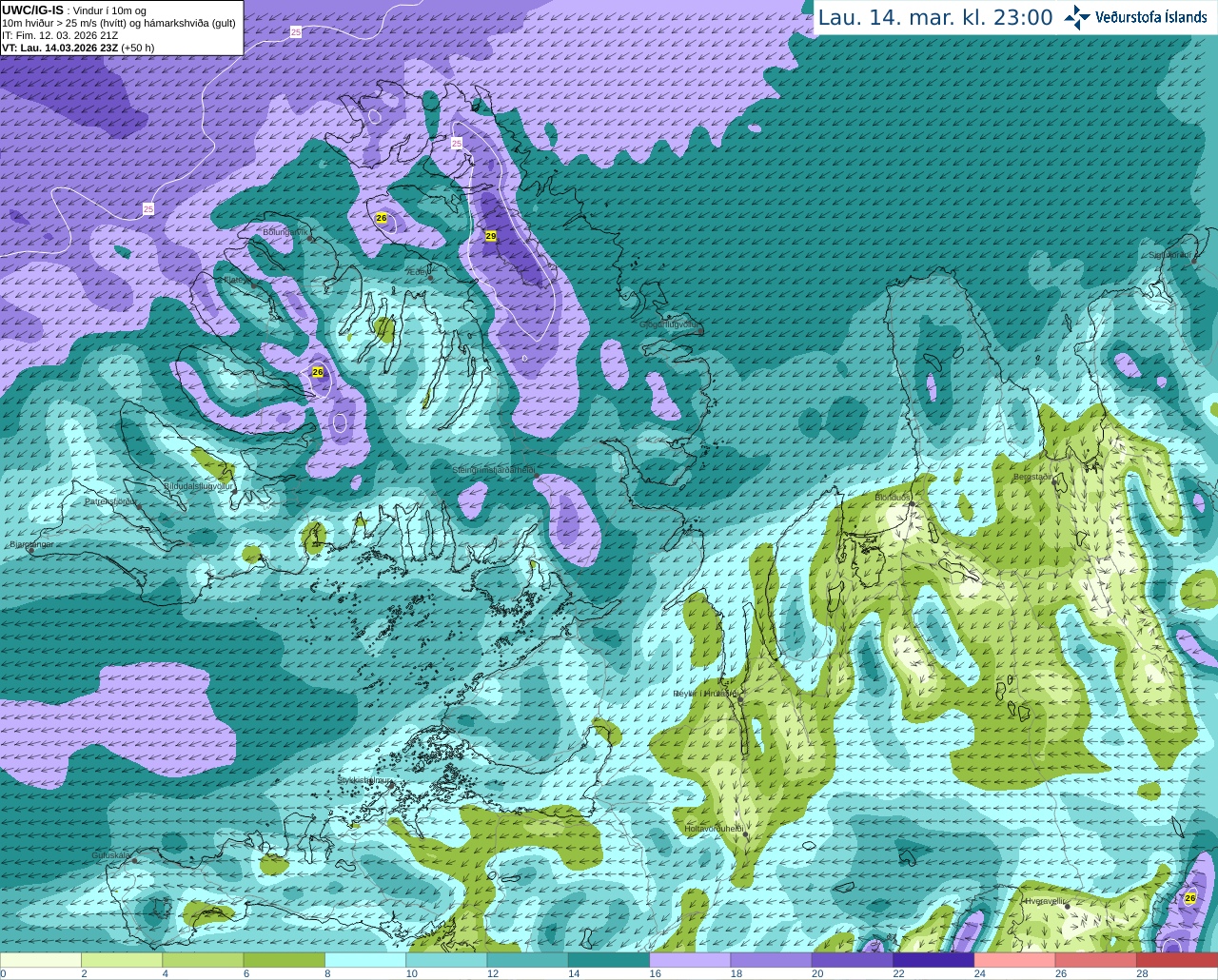
Task: Click the yellow 29 maximum gust marker
Action: pyautogui.click(x=491, y=235)
